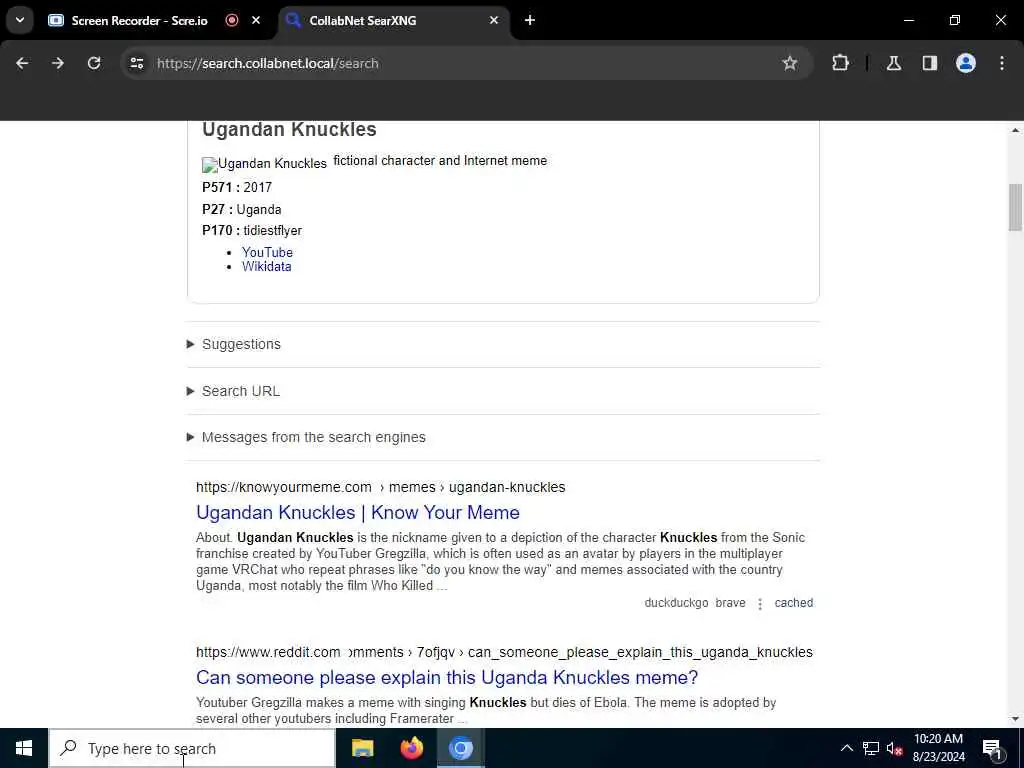Reload the current page
Image resolution: width=1024 pixels, height=768 pixels.
click(x=94, y=63)
